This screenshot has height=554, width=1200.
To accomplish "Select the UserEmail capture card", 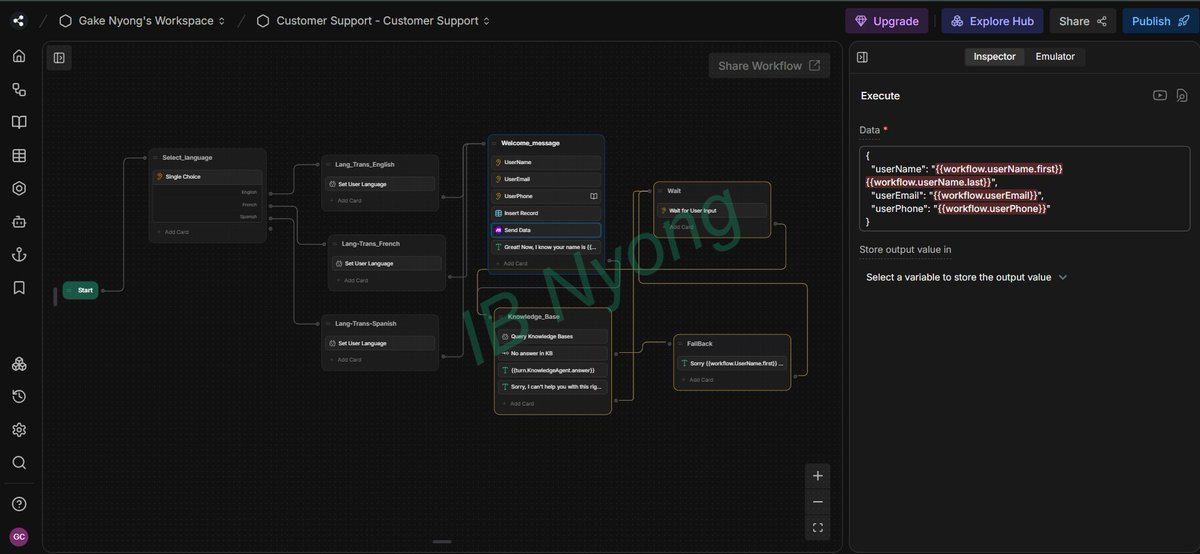I will pyautogui.click(x=547, y=179).
